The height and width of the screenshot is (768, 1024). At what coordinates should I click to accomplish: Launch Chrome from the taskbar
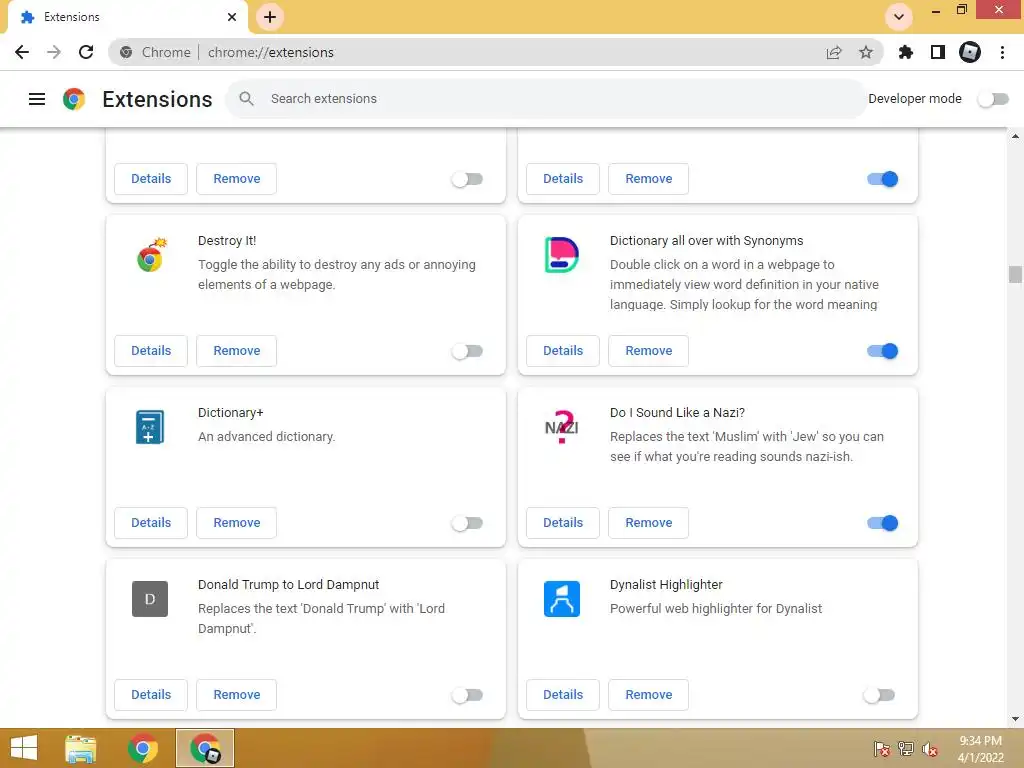coord(143,748)
